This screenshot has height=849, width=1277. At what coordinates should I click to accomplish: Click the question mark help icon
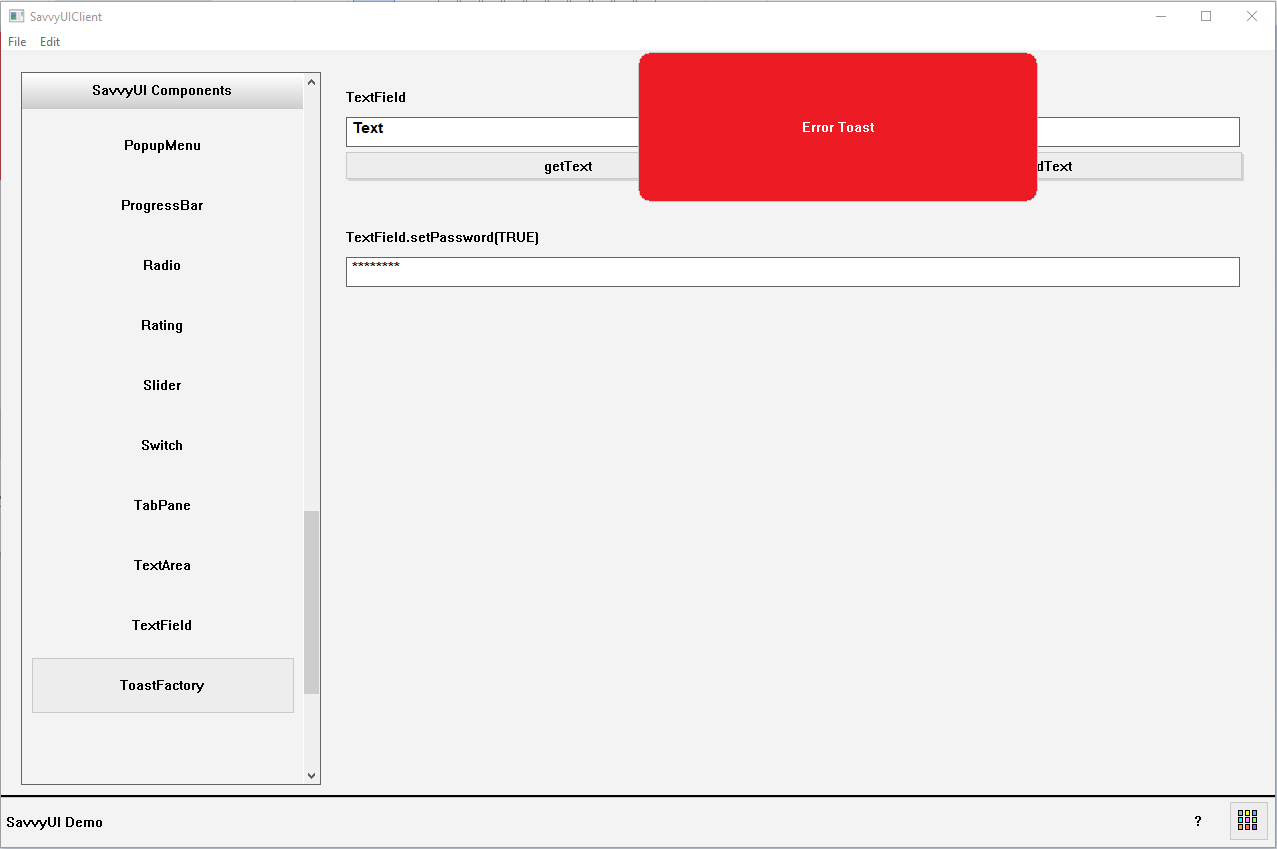(x=1198, y=821)
